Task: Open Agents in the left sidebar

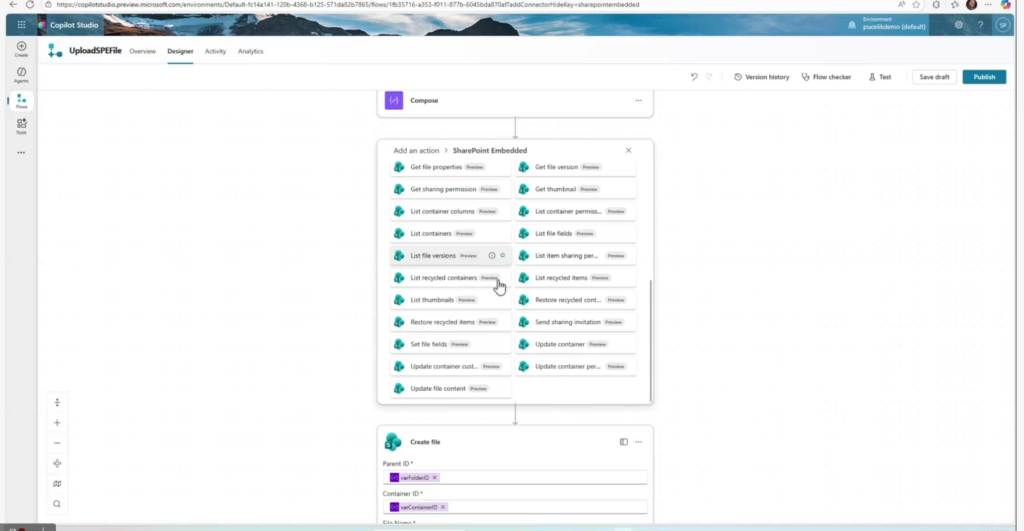Action: point(21,74)
